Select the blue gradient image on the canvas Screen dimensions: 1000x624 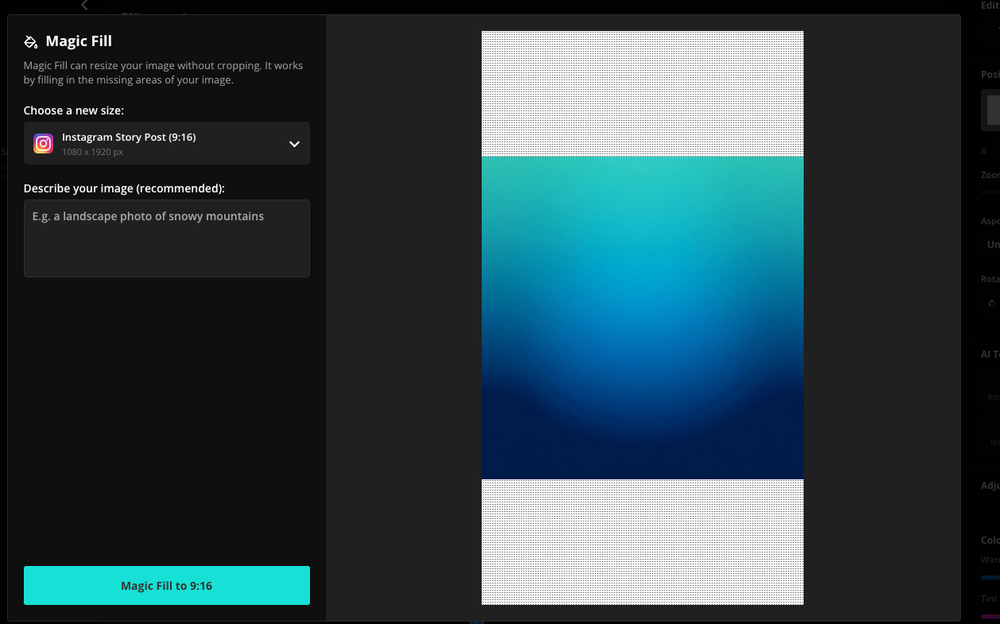643,315
